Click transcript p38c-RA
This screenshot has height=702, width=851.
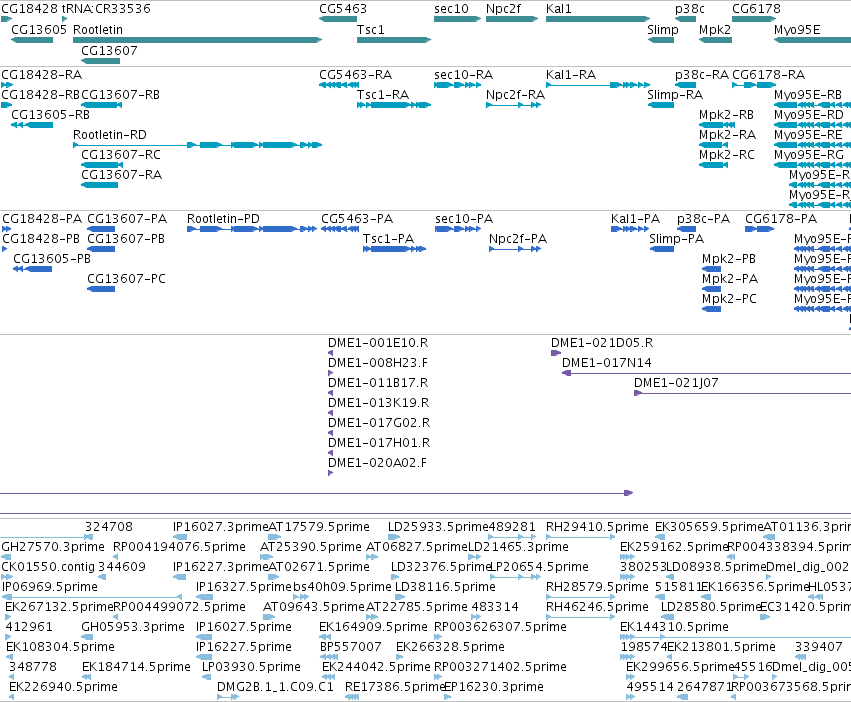685,85
